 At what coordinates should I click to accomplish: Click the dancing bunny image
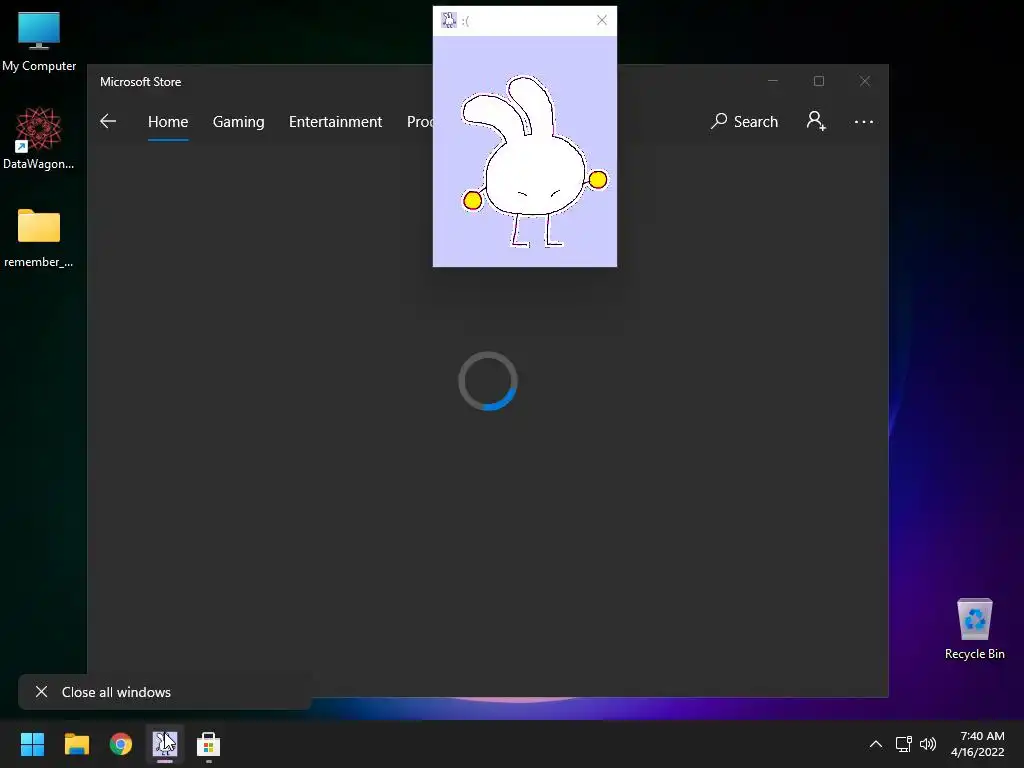coord(534,162)
